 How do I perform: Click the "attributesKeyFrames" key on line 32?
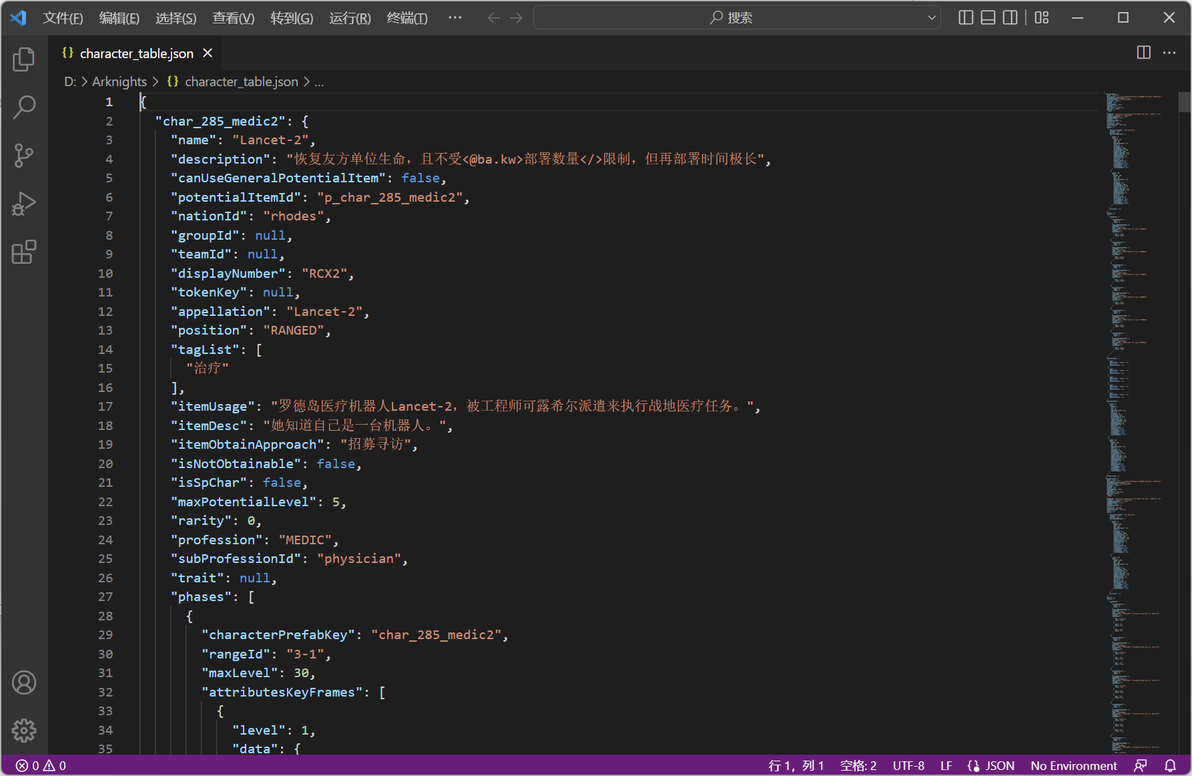coord(282,692)
